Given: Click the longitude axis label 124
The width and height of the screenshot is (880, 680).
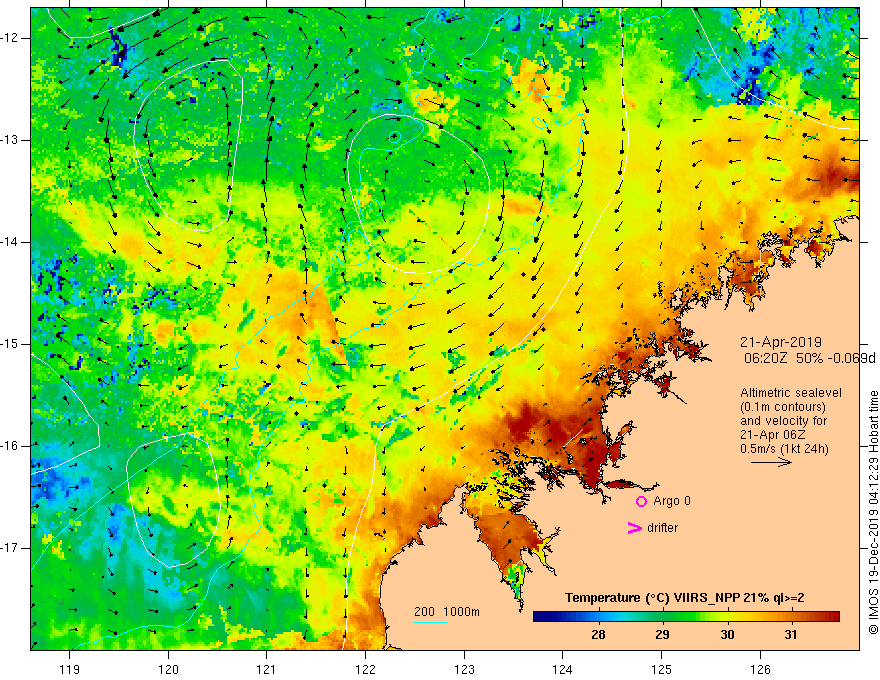Looking at the screenshot, I should click(x=563, y=669).
